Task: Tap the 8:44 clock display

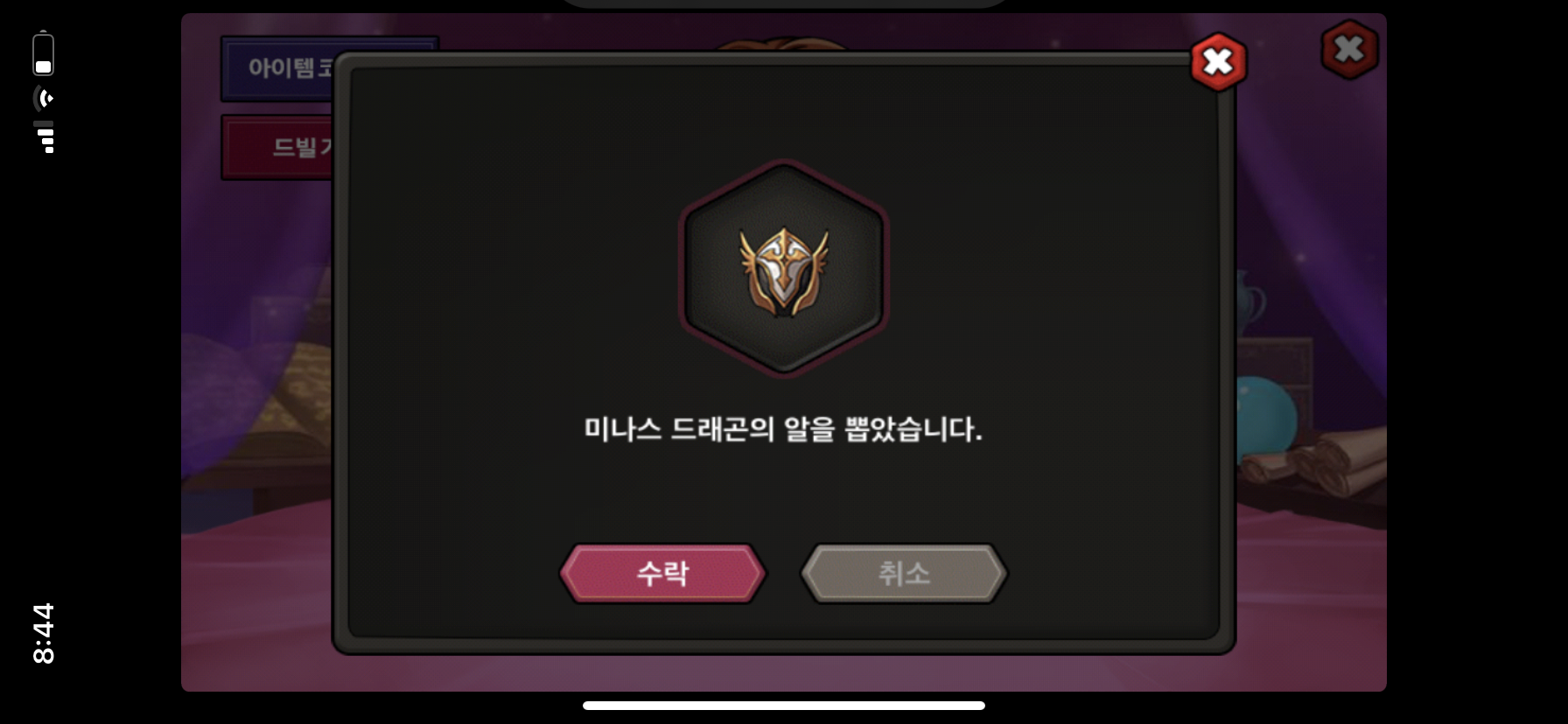Action: [x=43, y=633]
